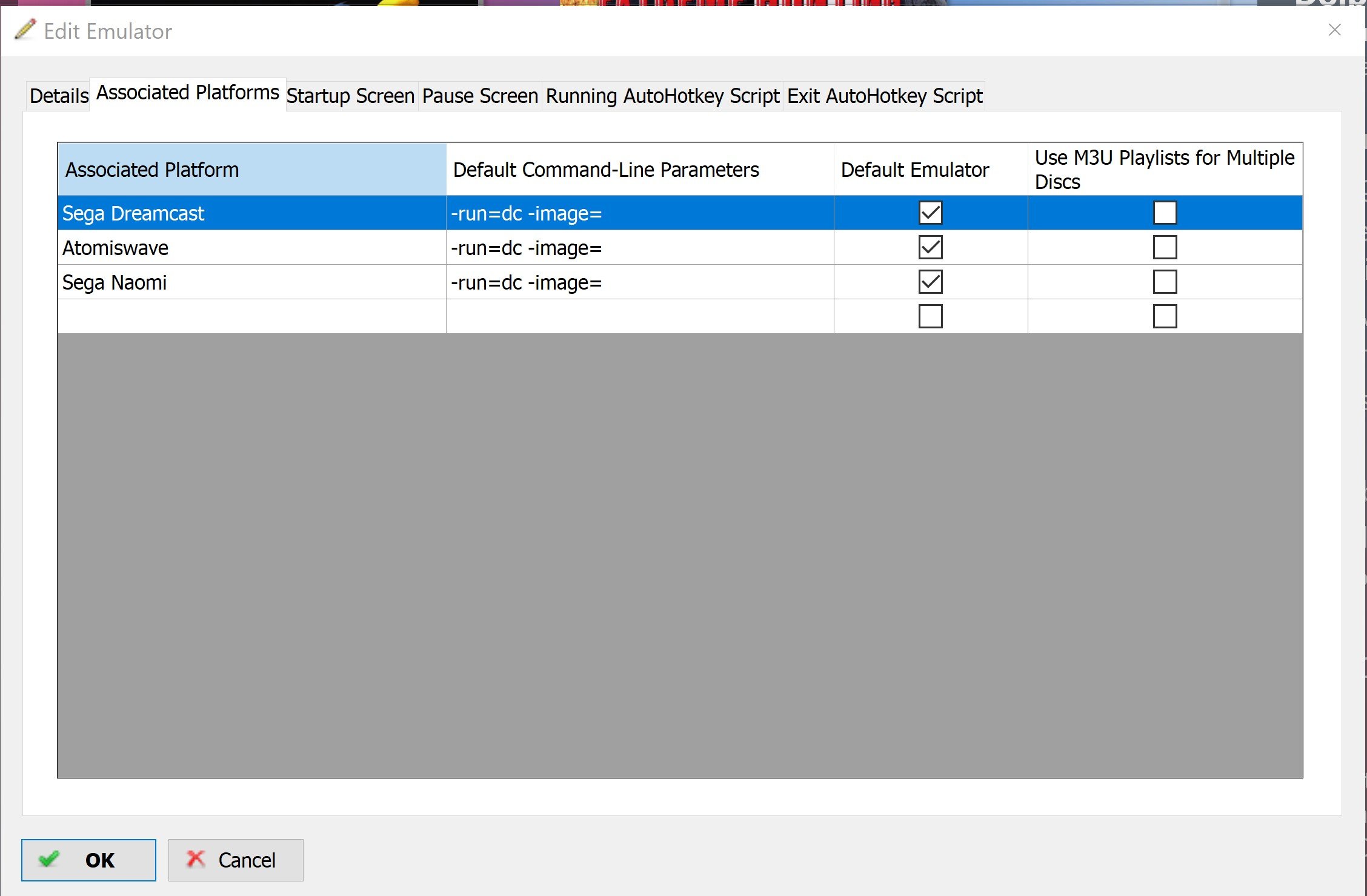Uncheck Default Emulator for Sega Dreamcast

(x=930, y=213)
